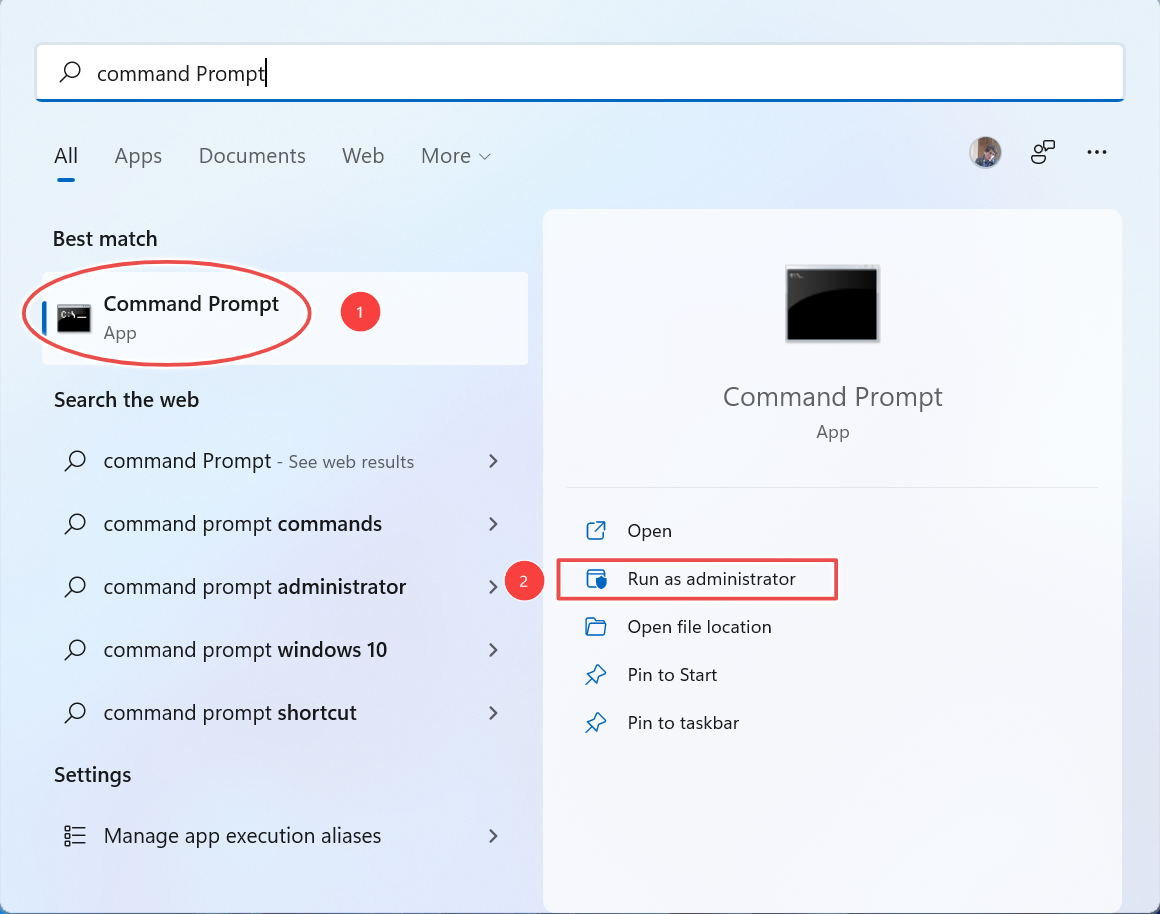This screenshot has height=914, width=1160.
Task: Select the Command Prompt best match result
Action: pos(190,317)
